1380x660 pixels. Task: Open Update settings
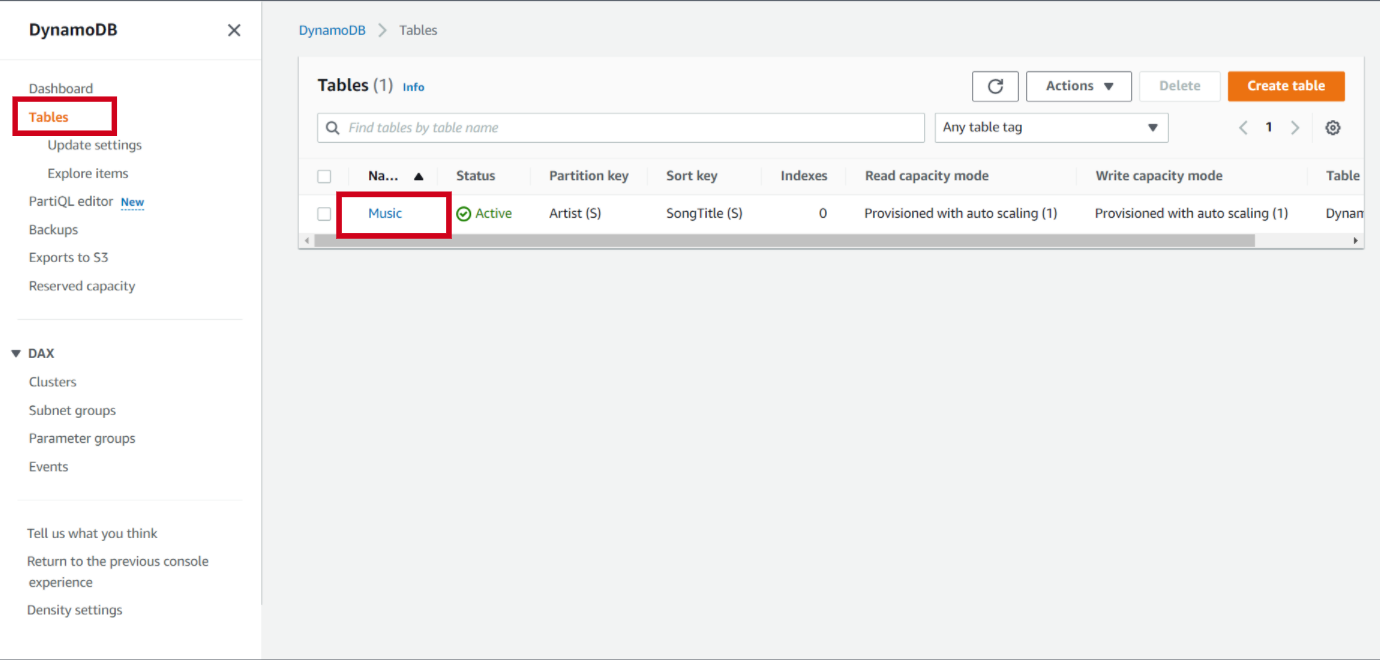click(x=95, y=145)
